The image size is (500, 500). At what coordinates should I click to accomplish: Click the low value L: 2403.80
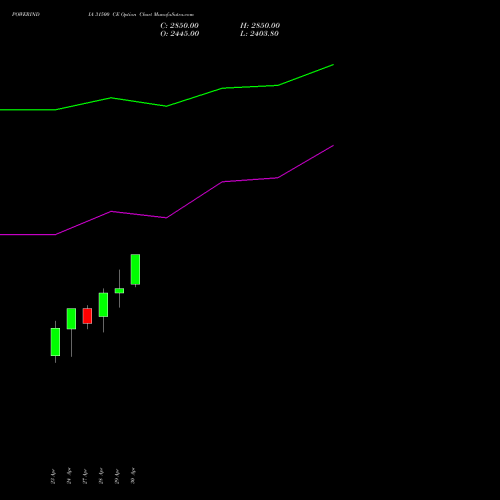tap(259, 34)
